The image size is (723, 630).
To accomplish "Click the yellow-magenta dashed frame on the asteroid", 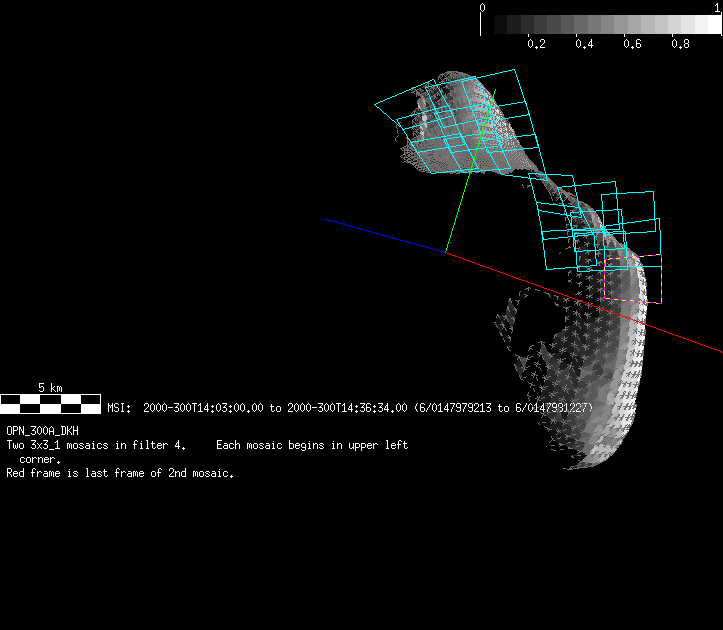I will (x=630, y=278).
